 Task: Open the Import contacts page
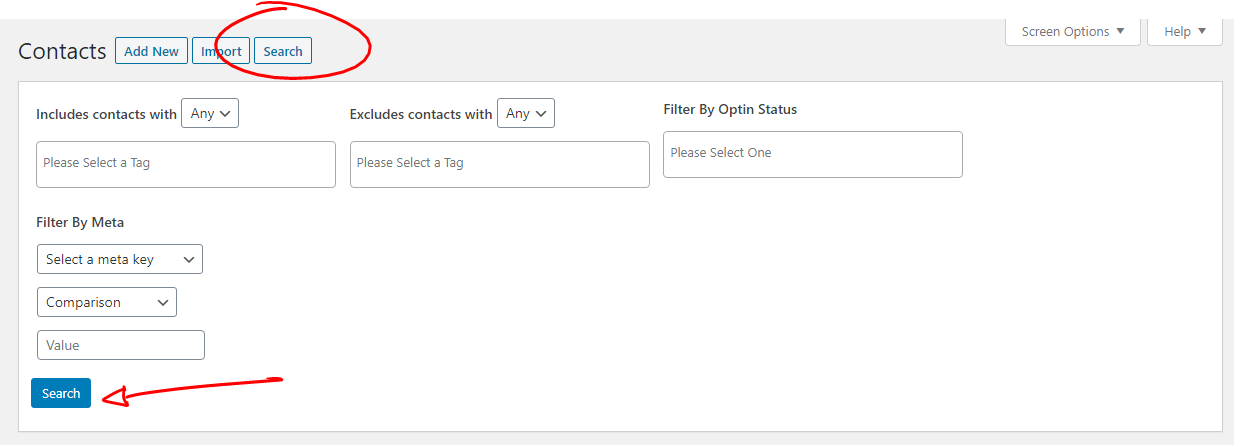[221, 51]
